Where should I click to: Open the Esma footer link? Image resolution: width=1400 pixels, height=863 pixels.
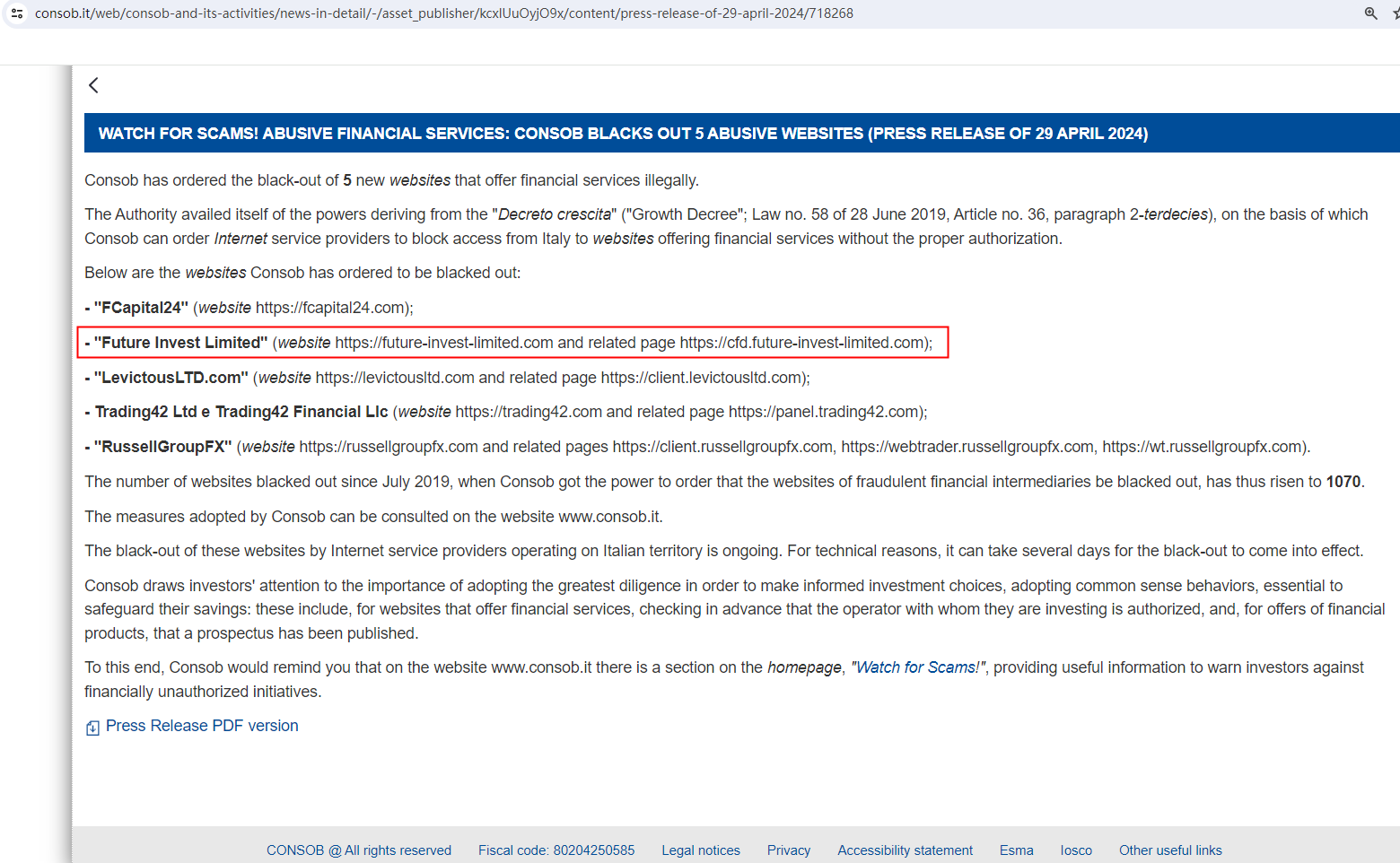tap(1016, 850)
